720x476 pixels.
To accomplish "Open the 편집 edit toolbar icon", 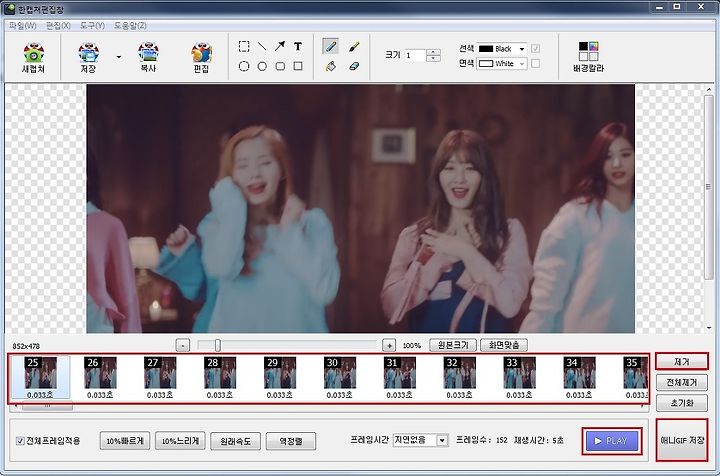I will click(x=201, y=57).
